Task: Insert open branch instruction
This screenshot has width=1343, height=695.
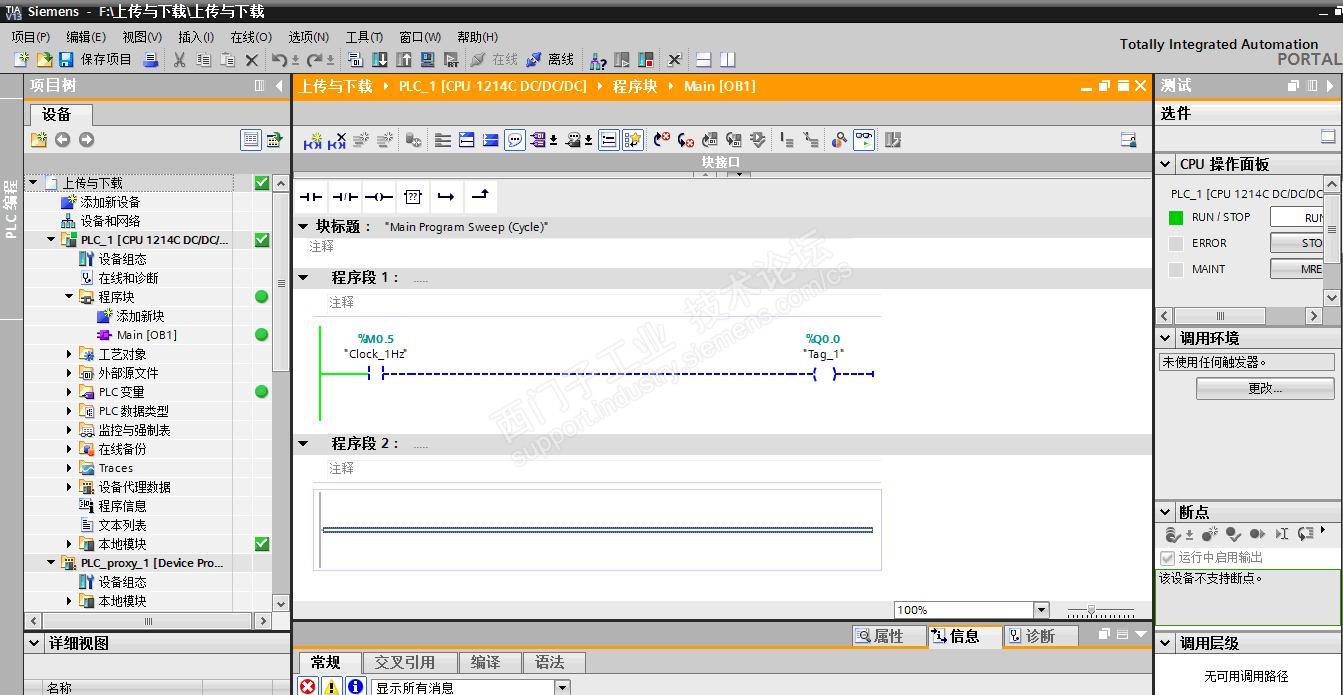Action: pyautogui.click(x=446, y=197)
